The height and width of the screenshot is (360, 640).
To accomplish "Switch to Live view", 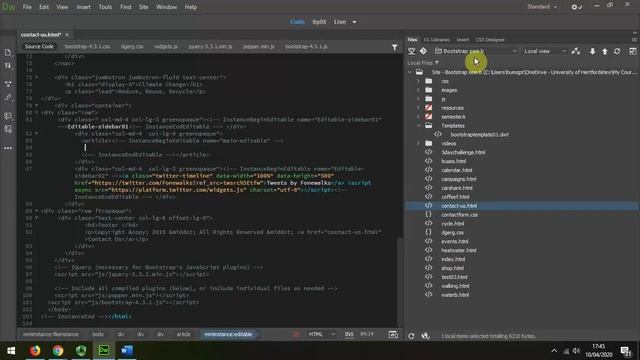I will click(340, 22).
